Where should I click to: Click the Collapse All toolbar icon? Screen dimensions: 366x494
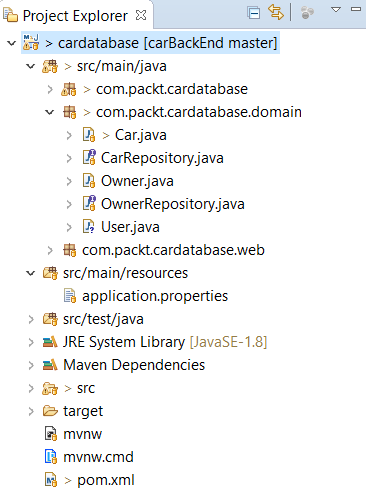(254, 13)
